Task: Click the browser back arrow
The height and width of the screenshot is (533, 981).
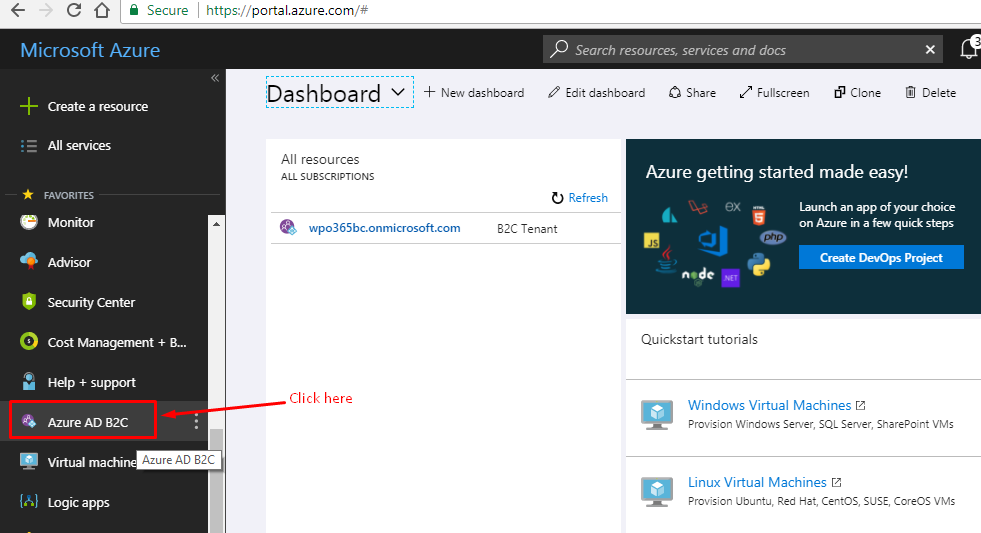Action: point(18,10)
